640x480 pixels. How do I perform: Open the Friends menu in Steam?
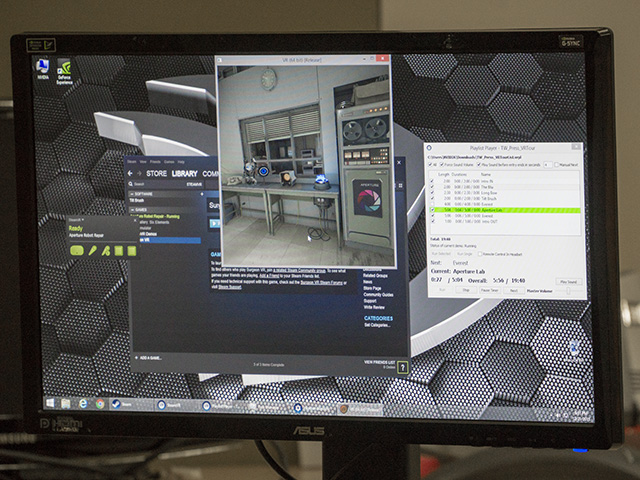coord(155,162)
